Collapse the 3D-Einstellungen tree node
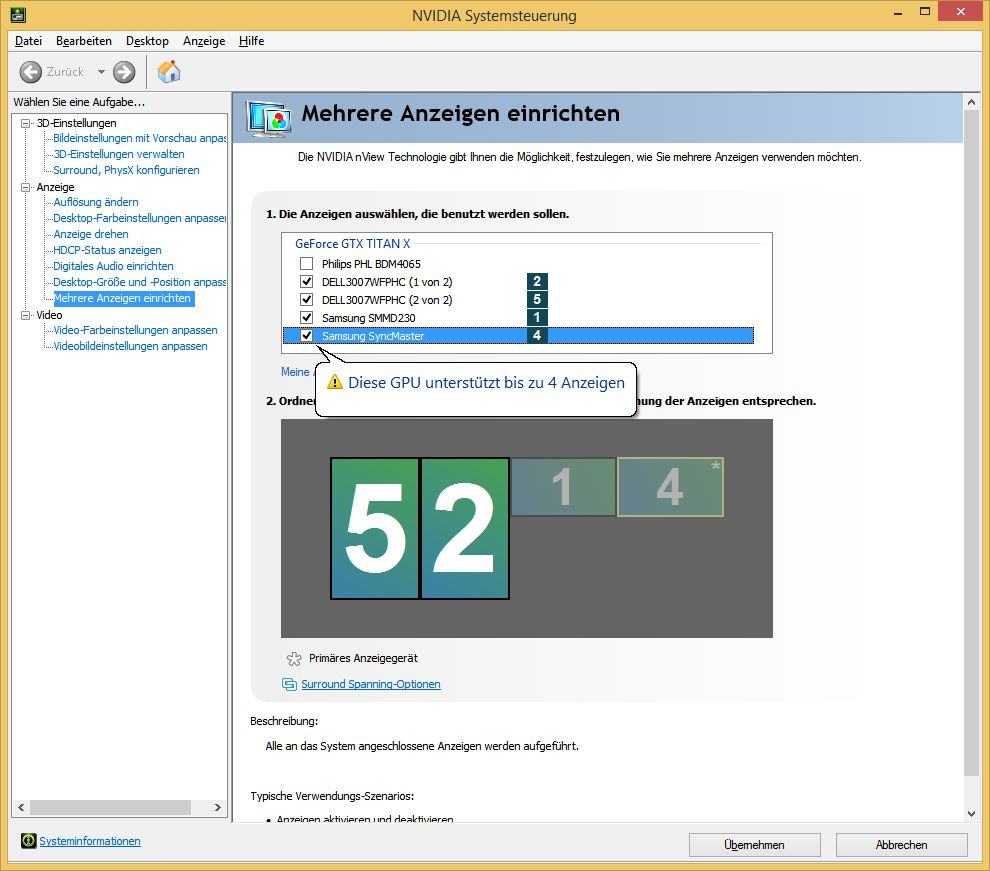 tap(25, 123)
